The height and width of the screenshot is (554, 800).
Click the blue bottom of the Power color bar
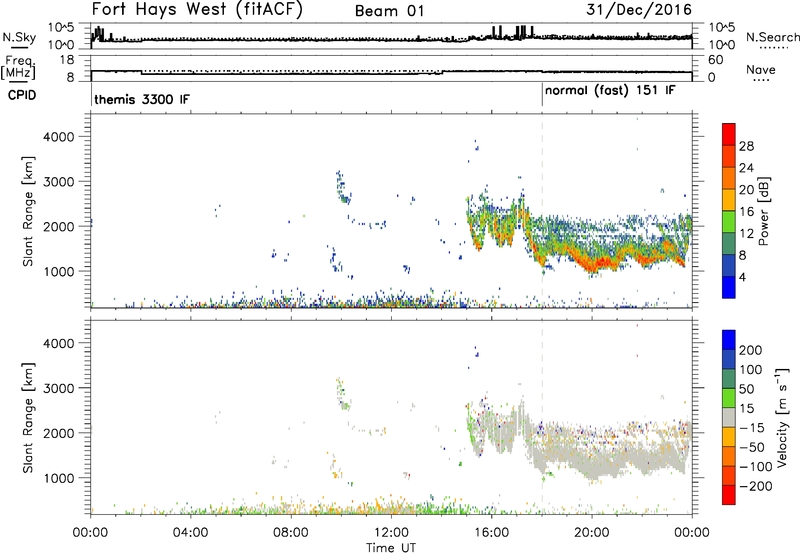(x=729, y=287)
